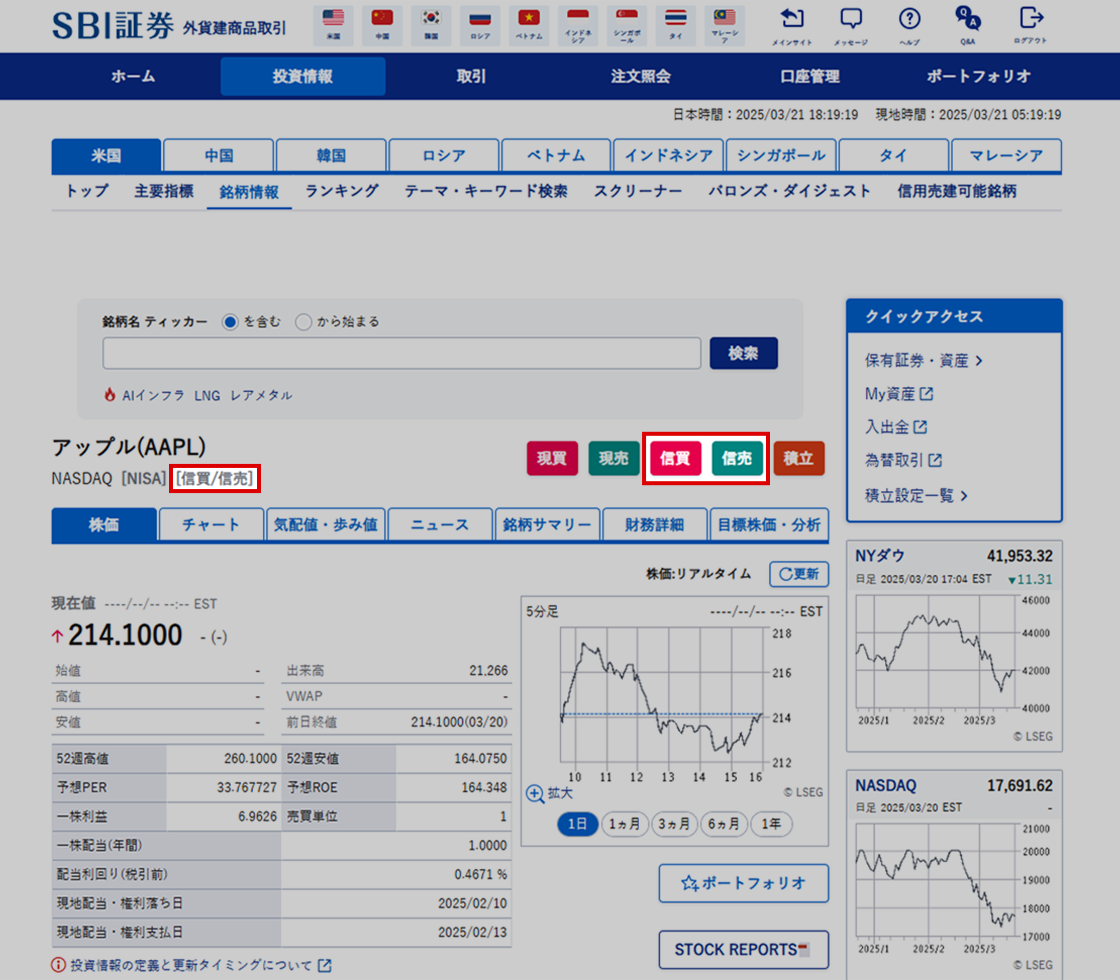Image resolution: width=1120 pixels, height=980 pixels.
Task: Select the Thailand flag icon
Action: pos(676,24)
